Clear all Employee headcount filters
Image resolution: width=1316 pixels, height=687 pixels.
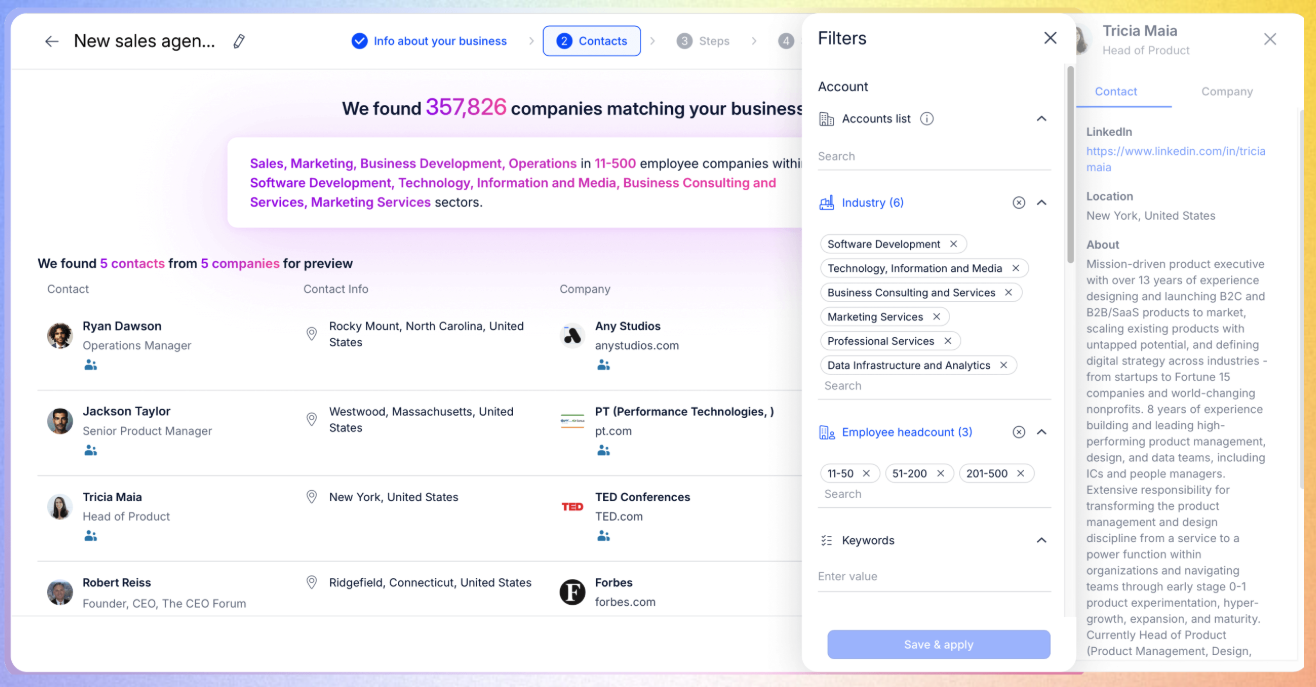pos(1019,432)
